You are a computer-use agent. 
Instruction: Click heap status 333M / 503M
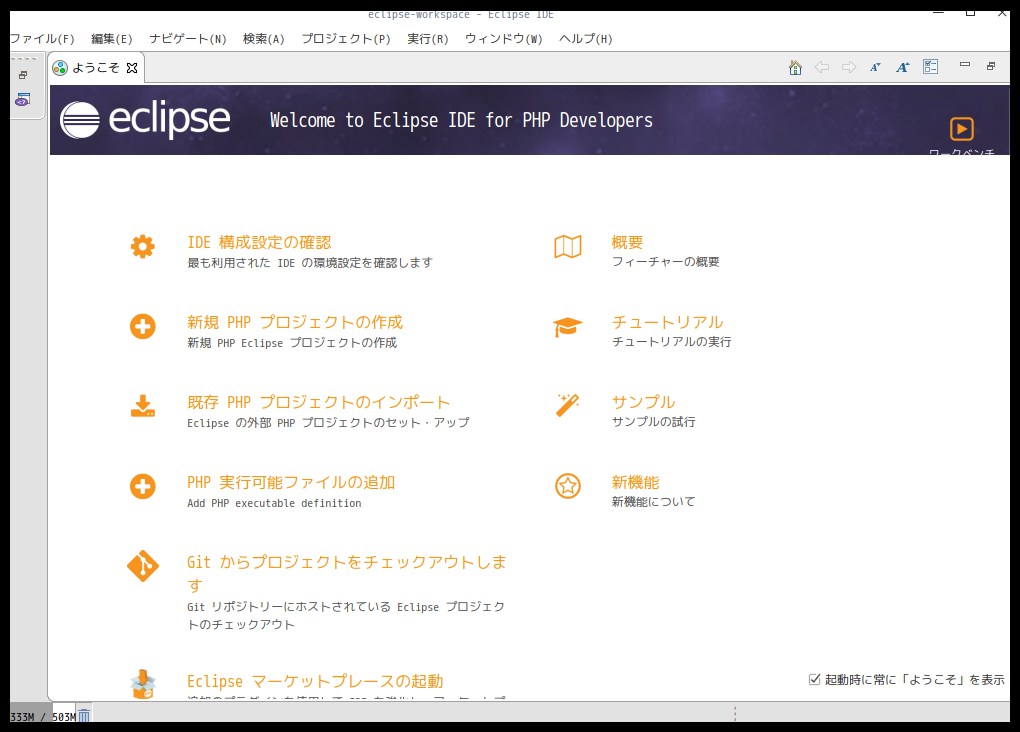coord(43,716)
